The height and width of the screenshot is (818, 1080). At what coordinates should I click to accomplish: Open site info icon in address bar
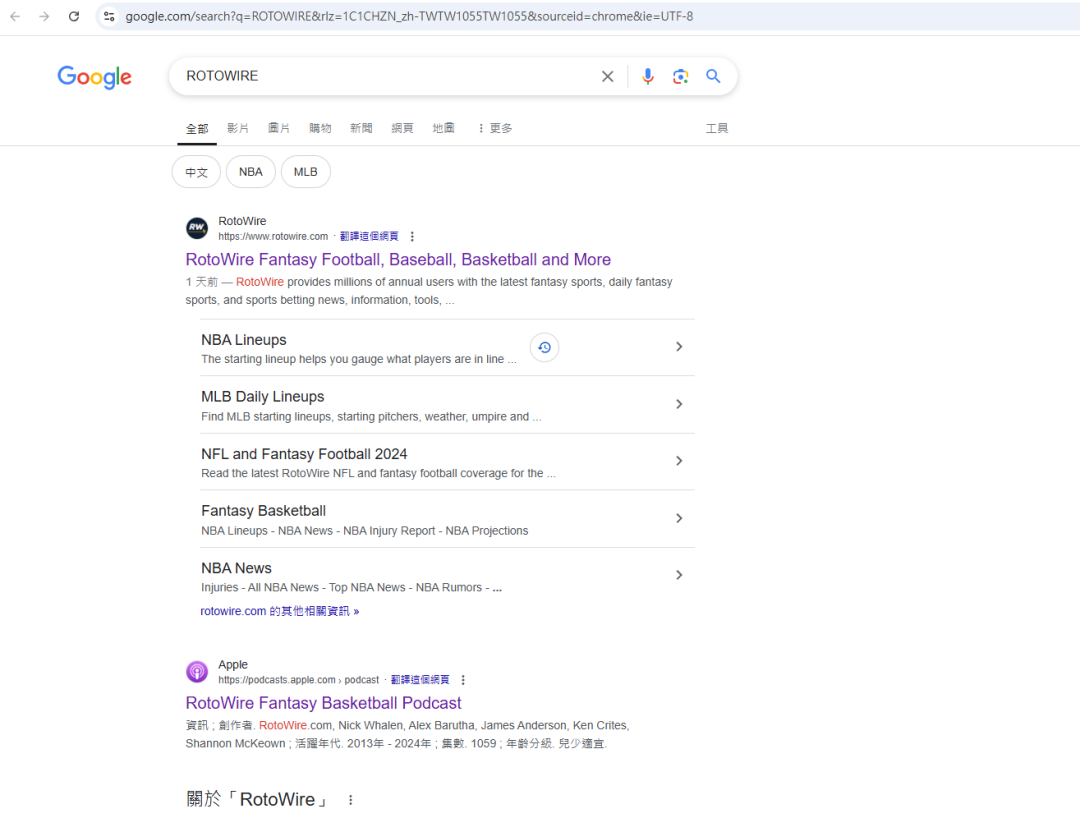point(109,17)
